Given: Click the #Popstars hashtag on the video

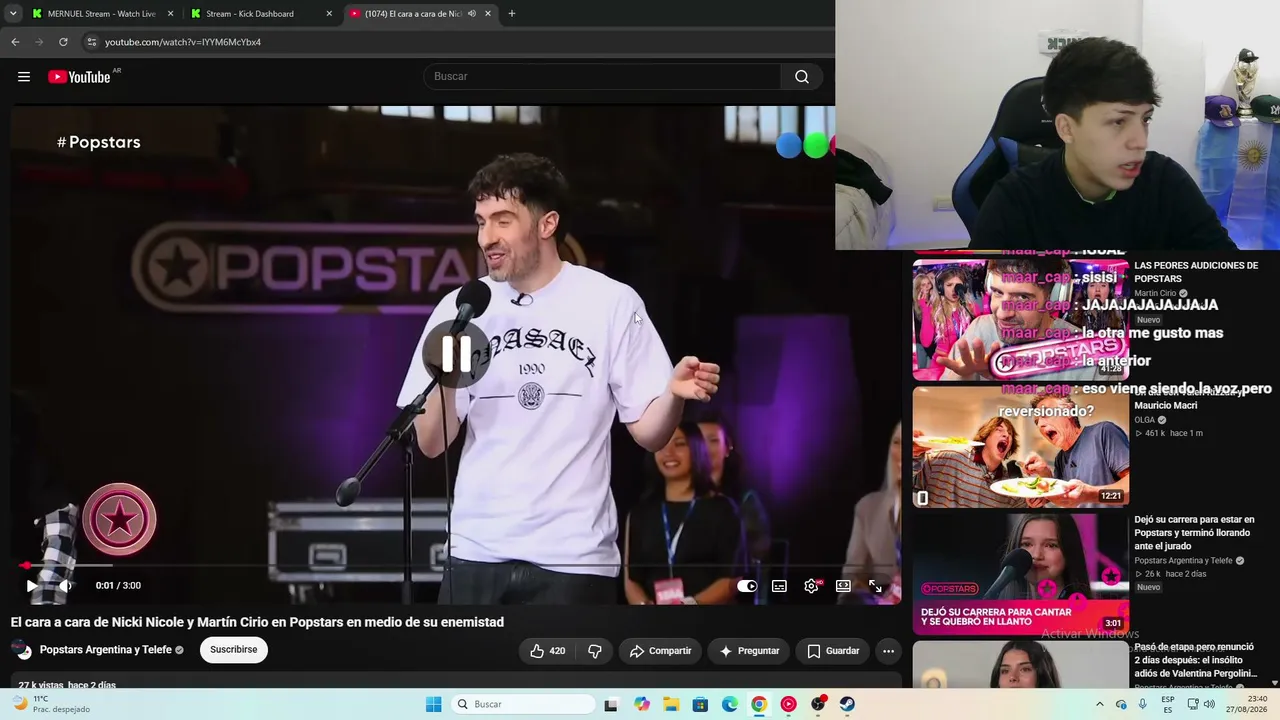Looking at the screenshot, I should [98, 142].
